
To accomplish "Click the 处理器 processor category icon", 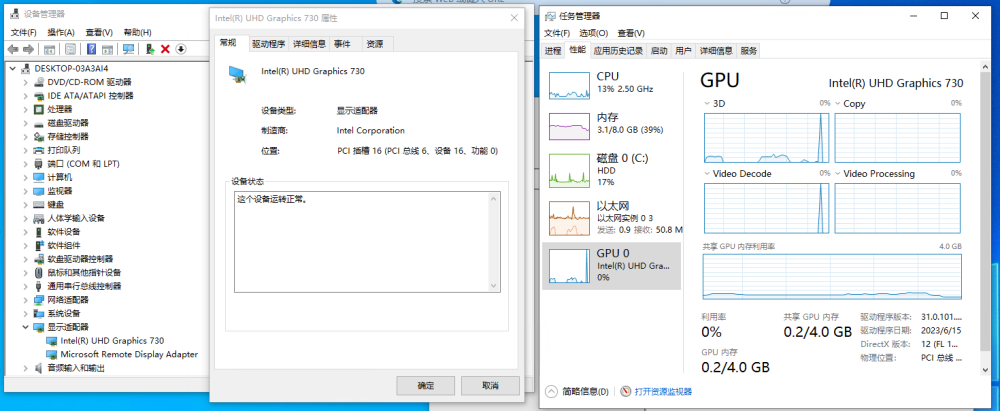I will (39, 109).
